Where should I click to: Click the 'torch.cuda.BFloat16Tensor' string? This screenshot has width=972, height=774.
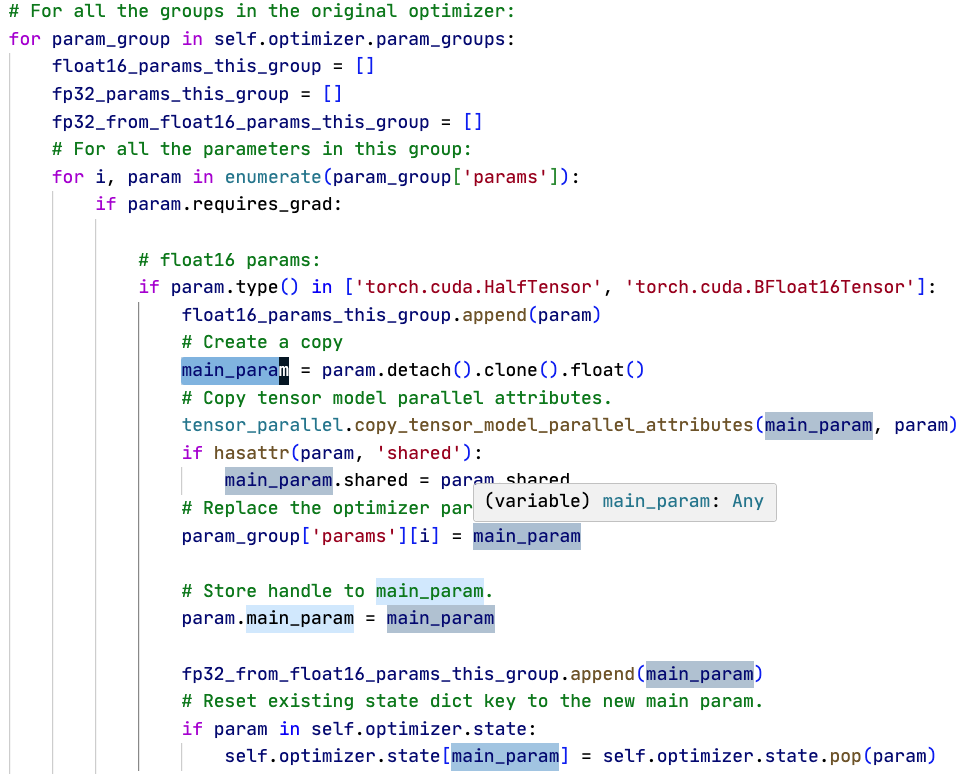pos(771,288)
